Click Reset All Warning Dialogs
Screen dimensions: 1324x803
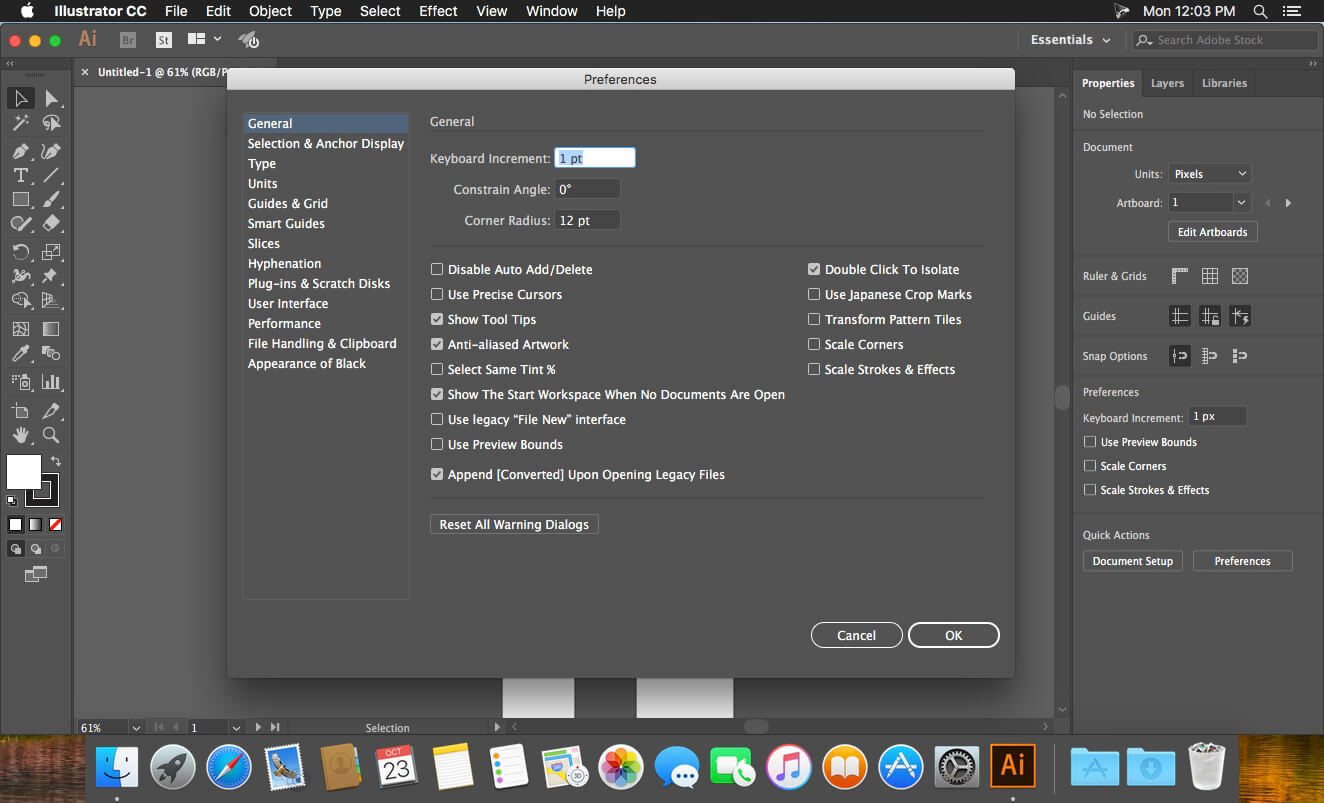click(514, 524)
